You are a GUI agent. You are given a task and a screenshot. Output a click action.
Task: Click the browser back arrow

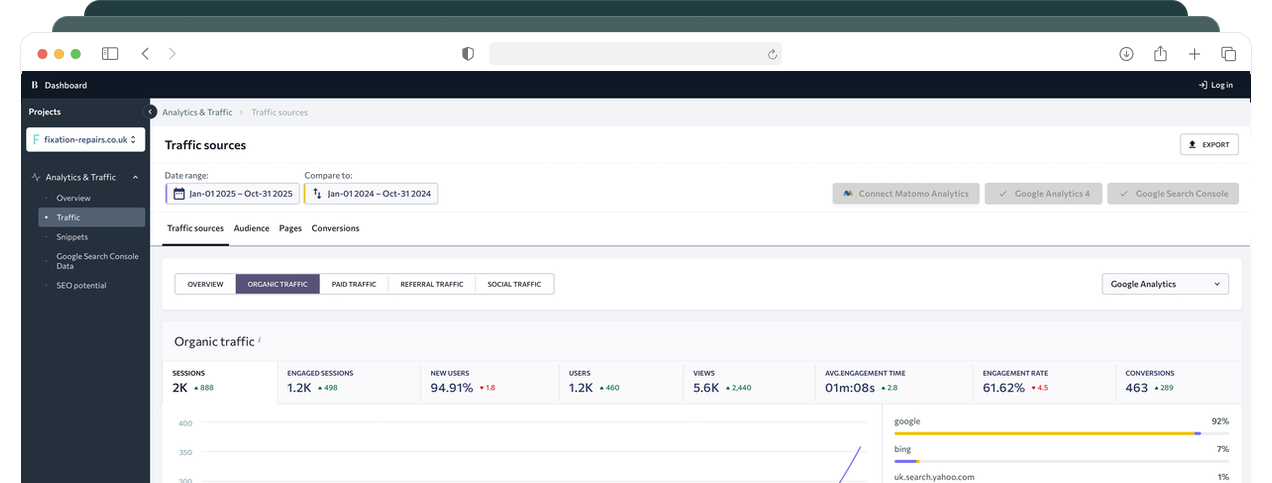145,54
